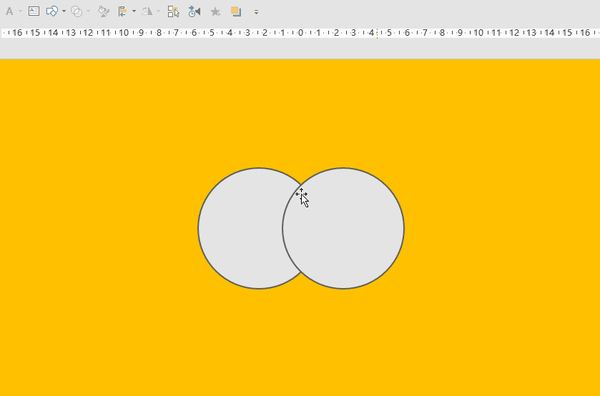Expand the toolbar overflow chevron

(256, 12)
